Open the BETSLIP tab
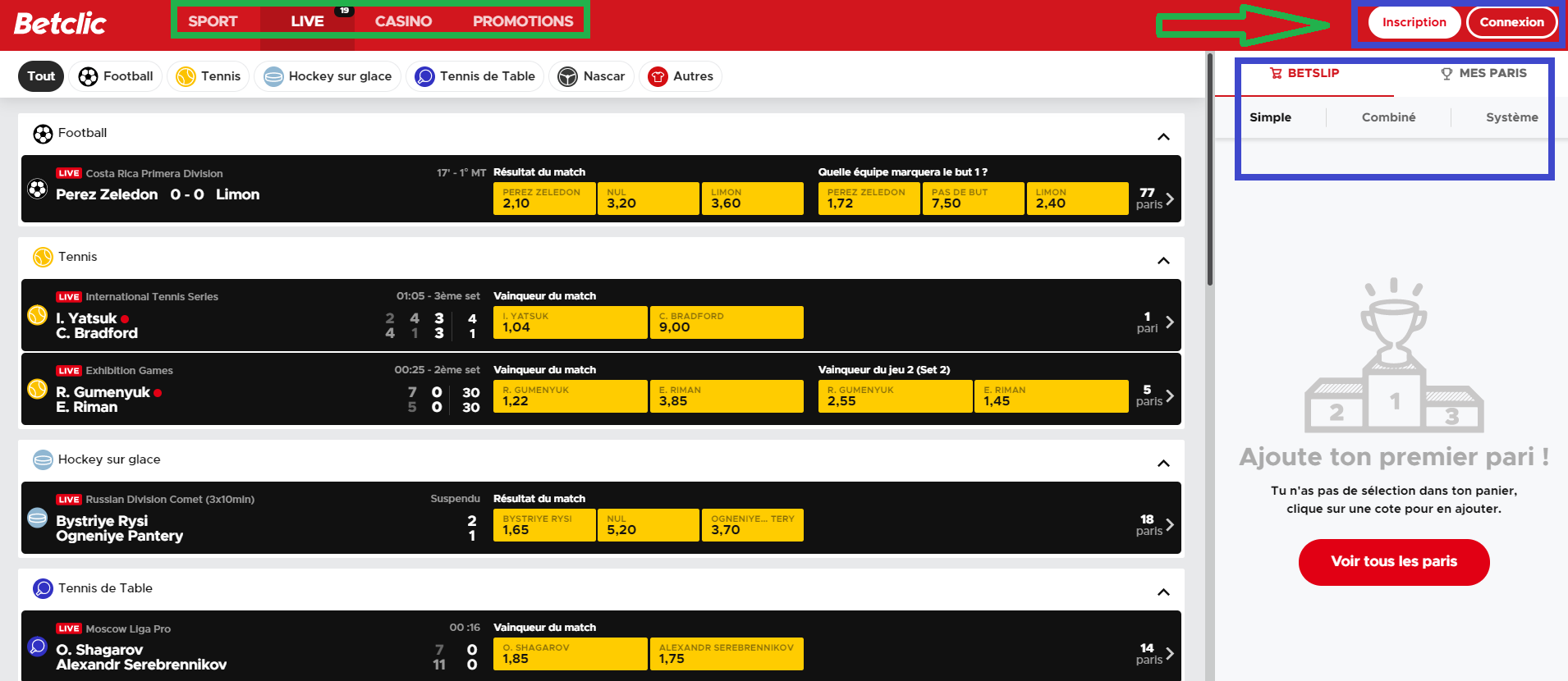 pos(1304,73)
